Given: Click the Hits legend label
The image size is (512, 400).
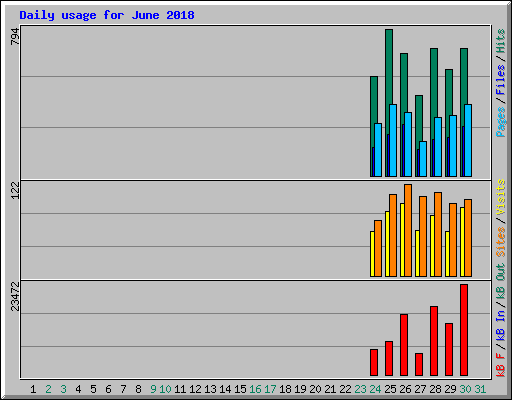Looking at the screenshot, I should 500,41.
